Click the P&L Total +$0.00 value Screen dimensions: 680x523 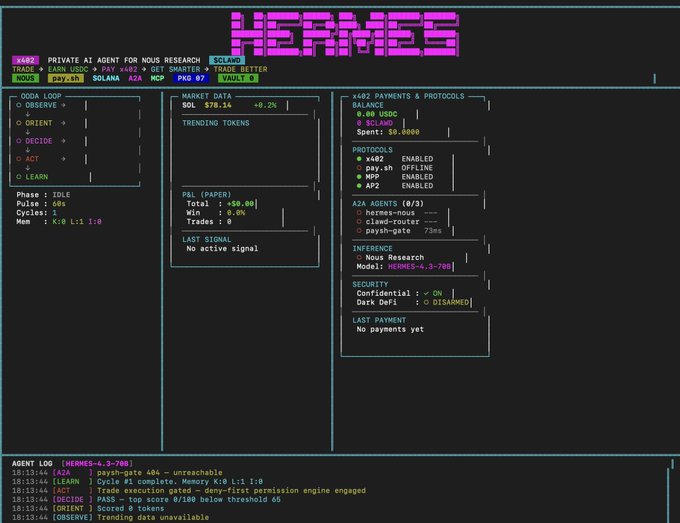[240, 204]
